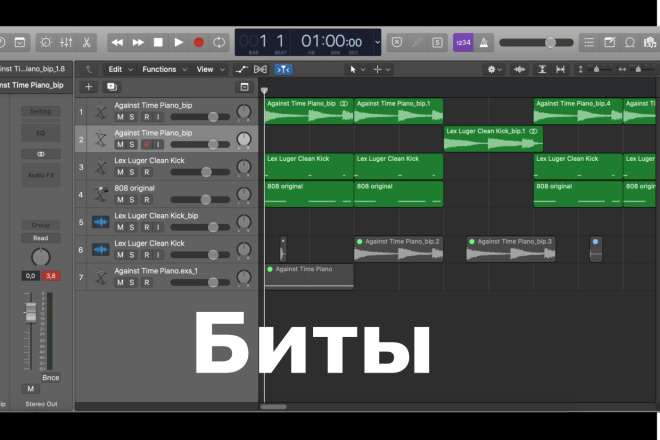Click track 4 keyboard instrument icon
This screenshot has height=440, width=660.
101,194
